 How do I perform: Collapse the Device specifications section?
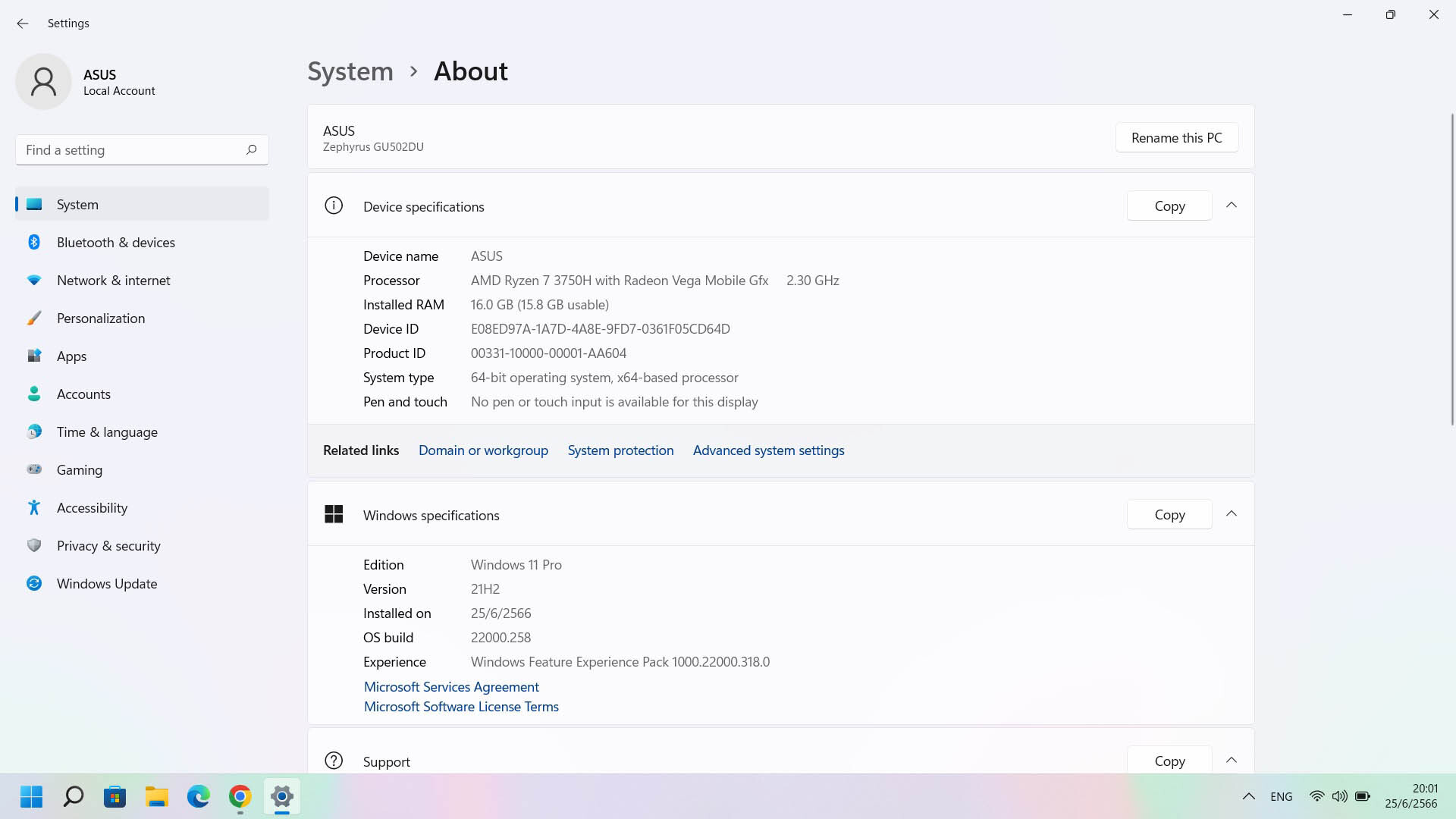point(1232,206)
